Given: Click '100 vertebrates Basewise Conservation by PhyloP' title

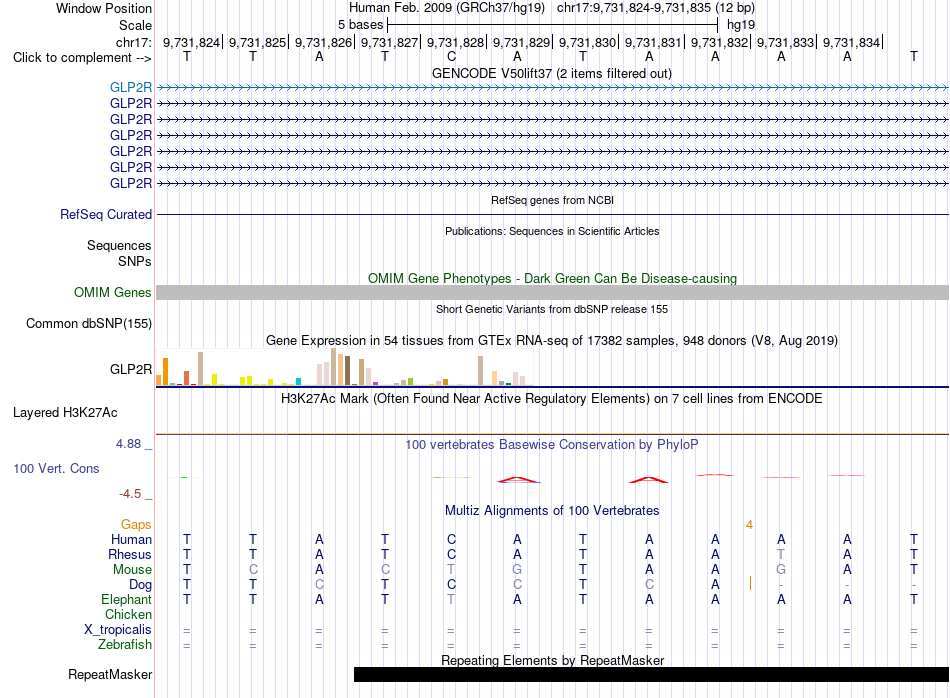Looking at the screenshot, I should click(552, 445).
